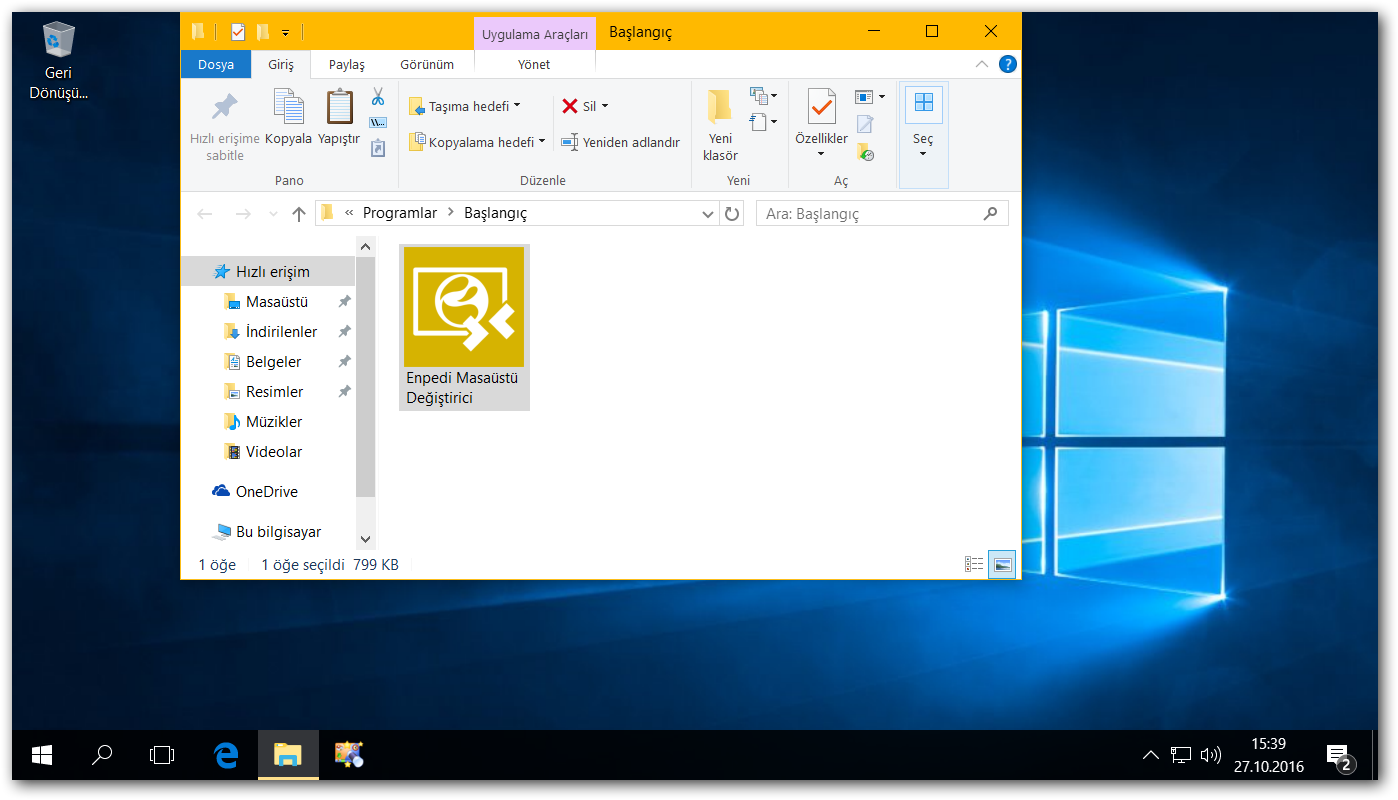Click the Kopyala (copy) icon
This screenshot has height=800, width=1398.
point(288,107)
